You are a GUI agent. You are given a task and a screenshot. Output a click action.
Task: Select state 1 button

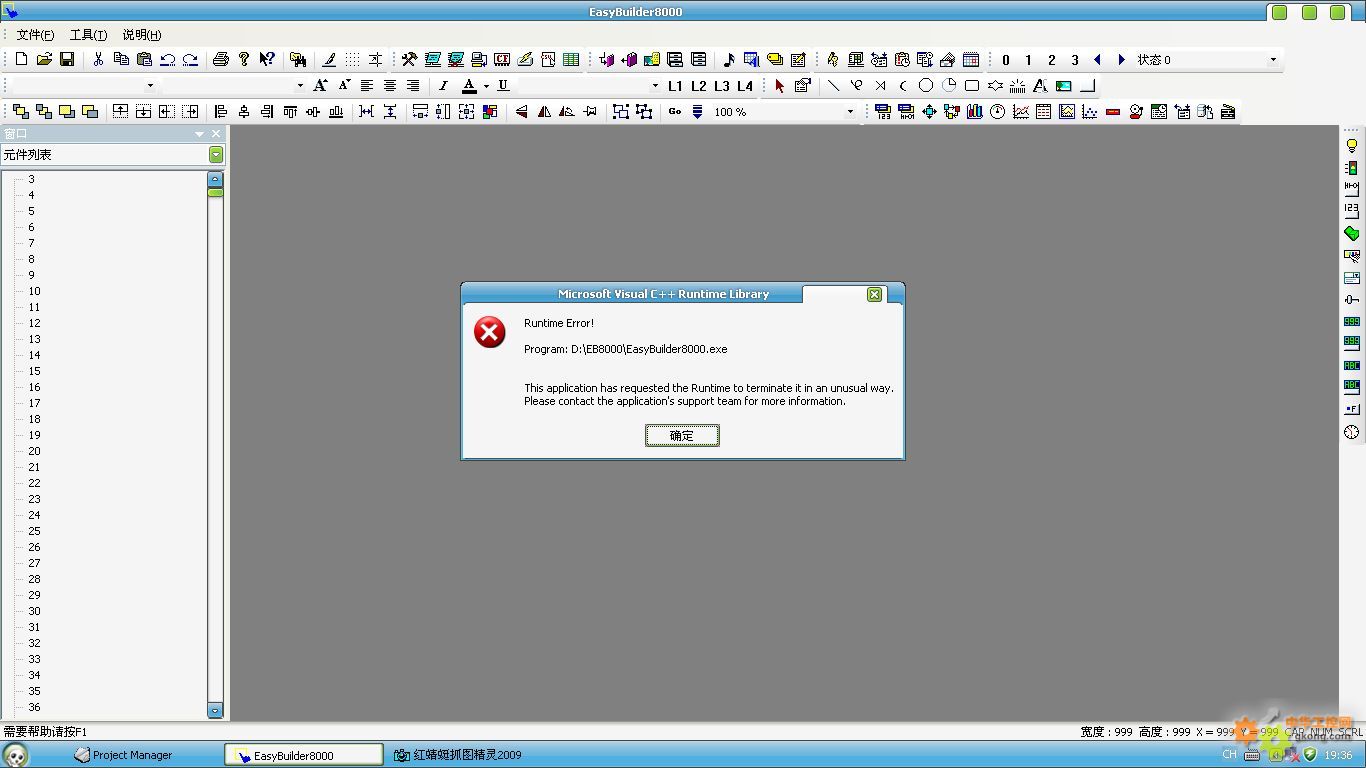tap(1029, 60)
